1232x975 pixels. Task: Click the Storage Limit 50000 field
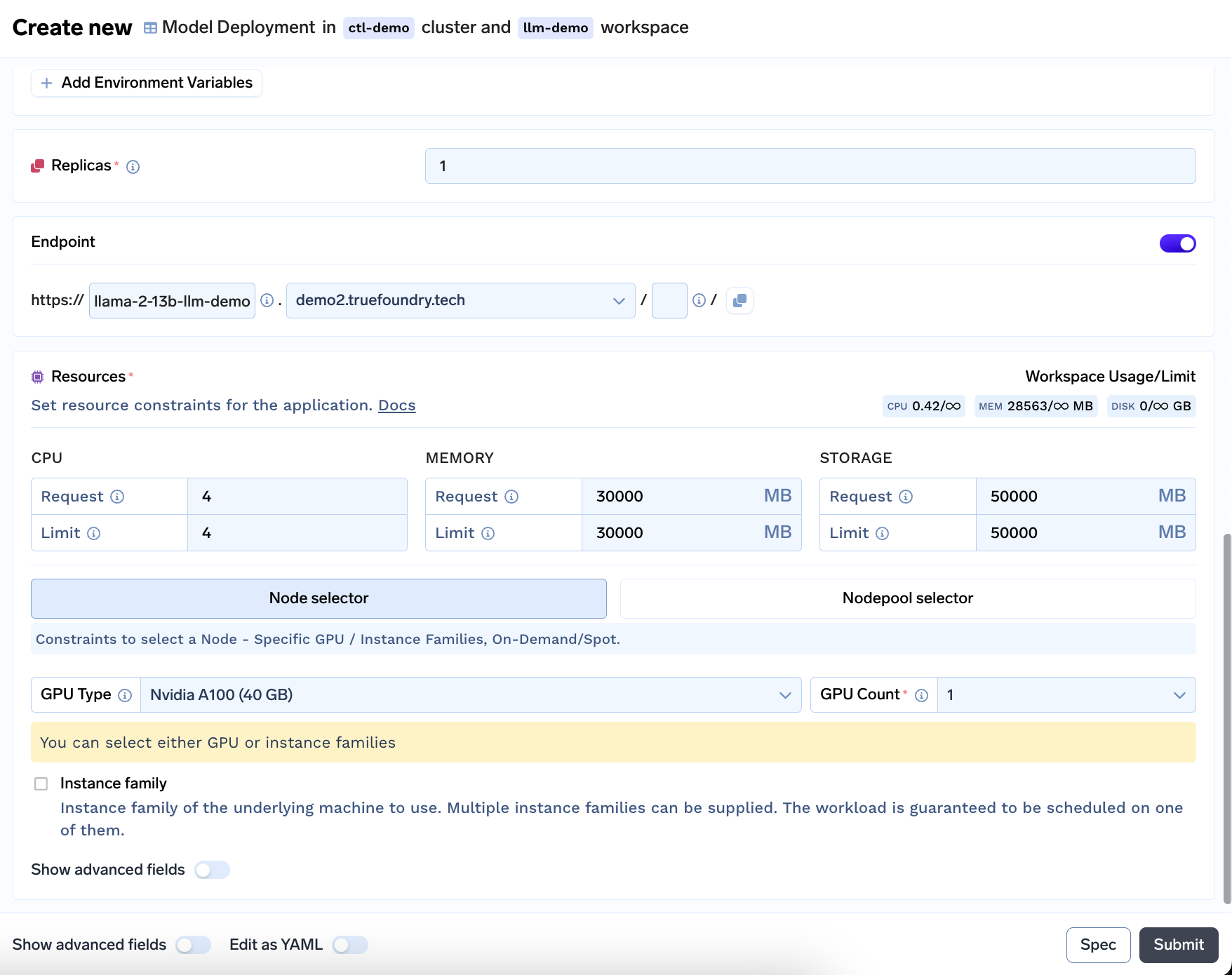coord(1085,533)
